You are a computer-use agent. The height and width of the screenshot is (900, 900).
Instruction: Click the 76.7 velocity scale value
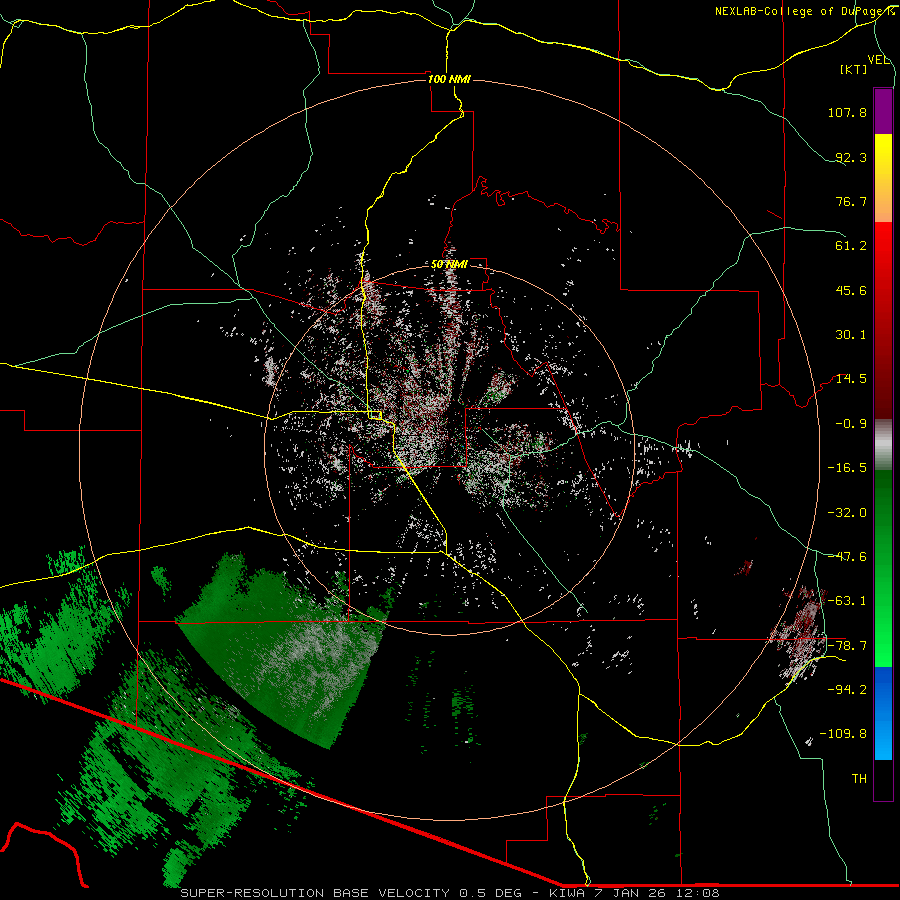[x=851, y=201]
